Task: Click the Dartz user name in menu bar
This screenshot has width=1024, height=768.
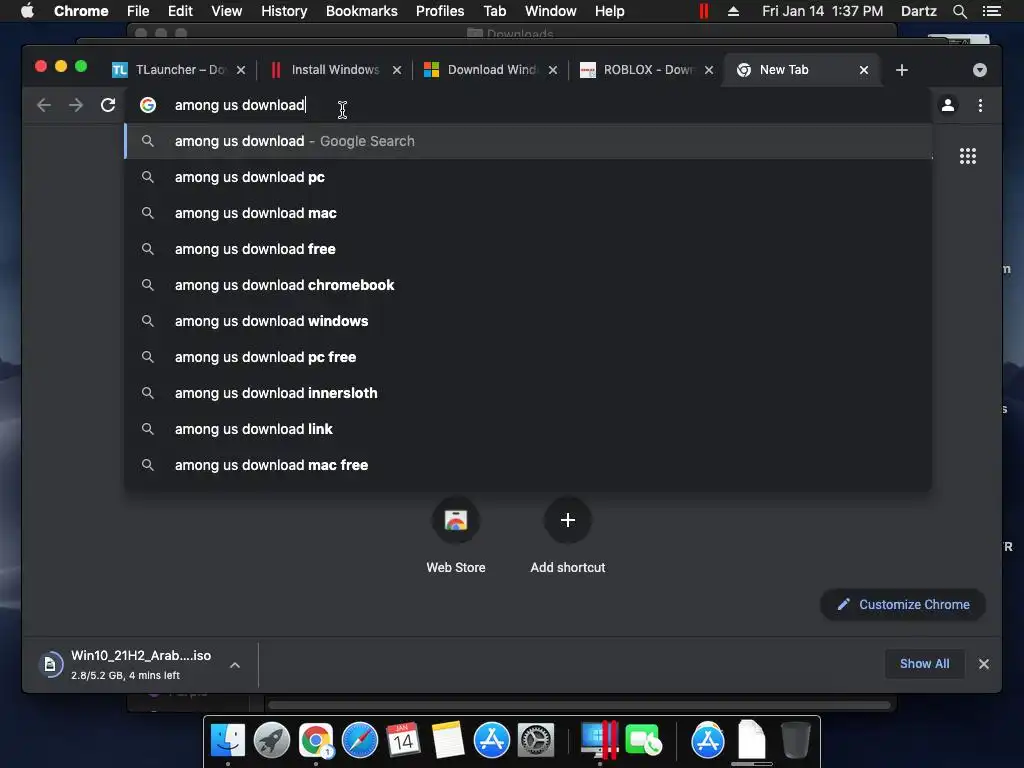Action: [918, 11]
